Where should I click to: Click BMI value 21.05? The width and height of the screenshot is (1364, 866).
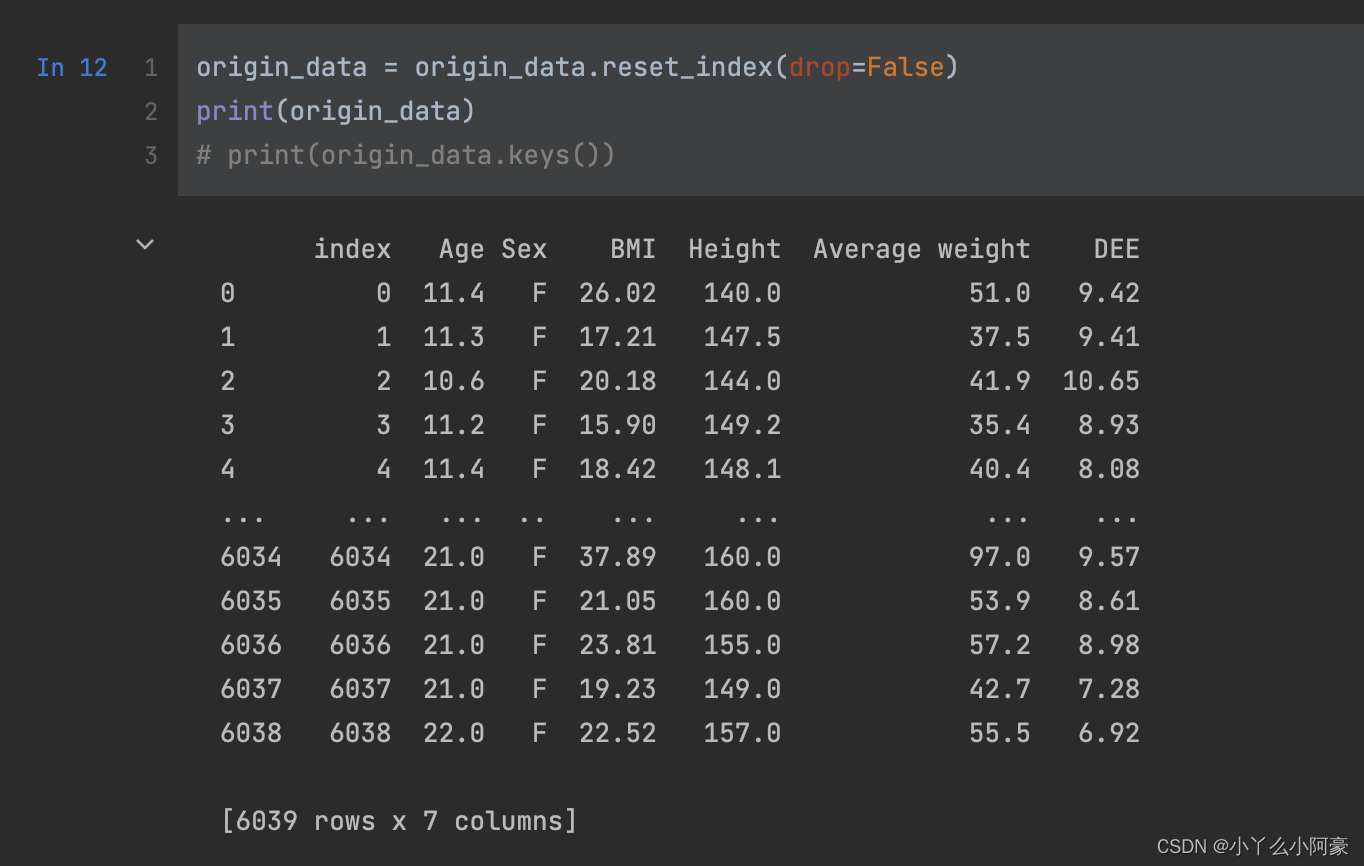(618, 601)
